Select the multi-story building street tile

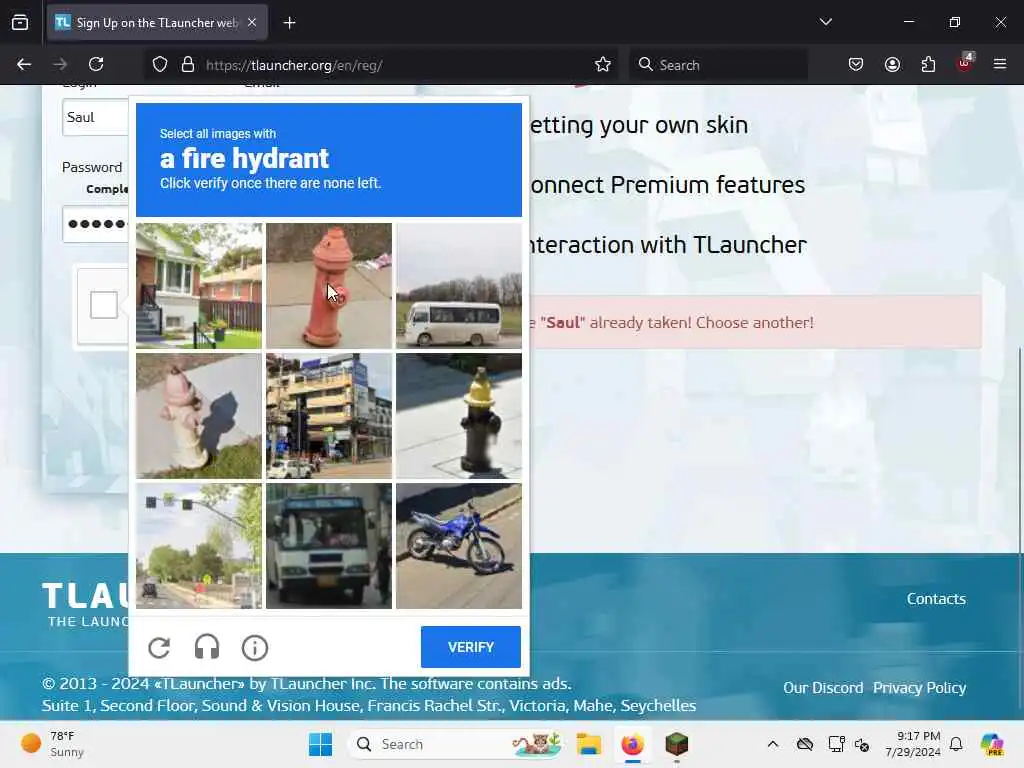coord(329,416)
